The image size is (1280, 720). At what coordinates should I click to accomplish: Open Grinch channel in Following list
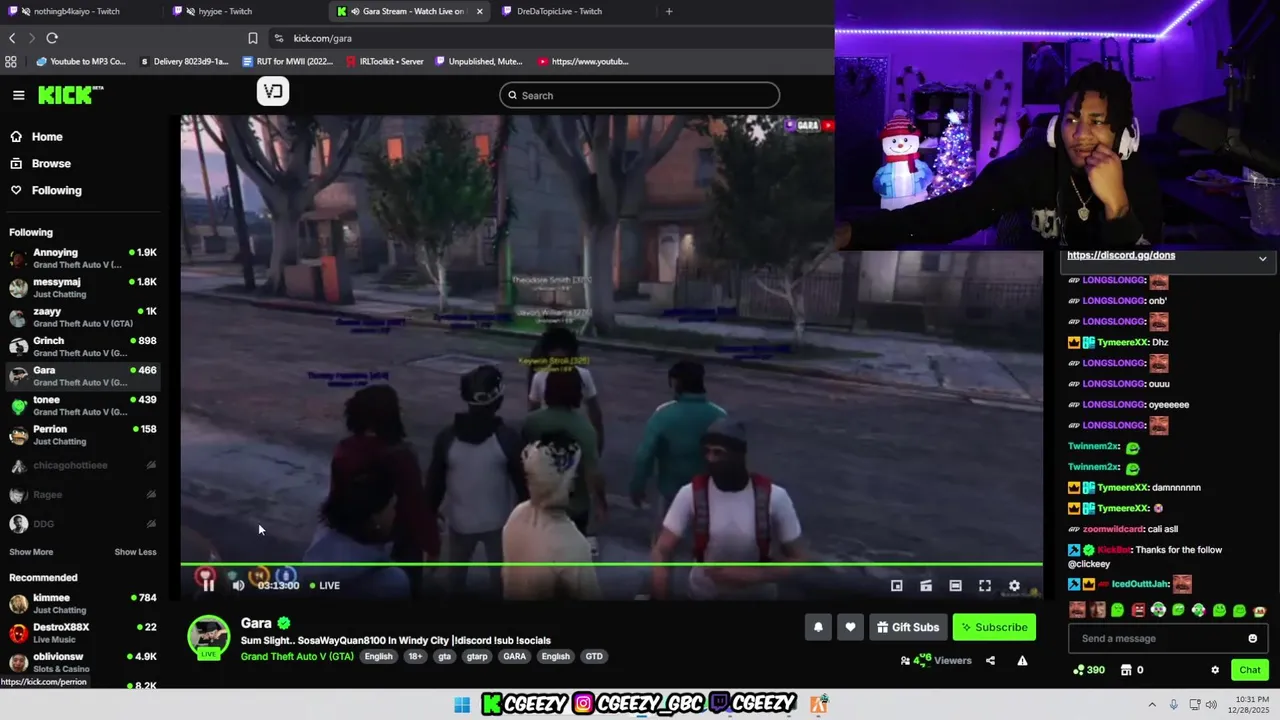[x=83, y=346]
